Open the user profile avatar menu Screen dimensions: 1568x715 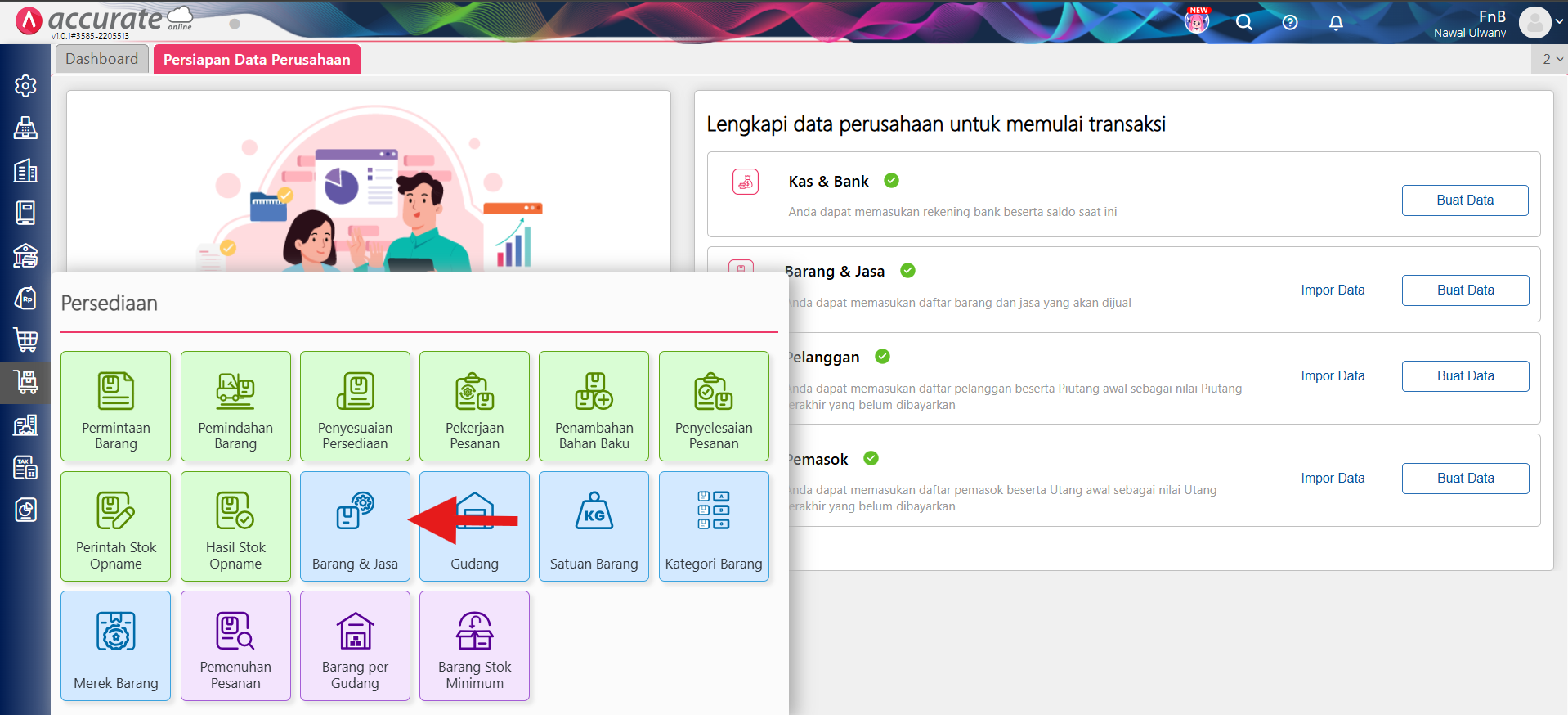pos(1535,23)
